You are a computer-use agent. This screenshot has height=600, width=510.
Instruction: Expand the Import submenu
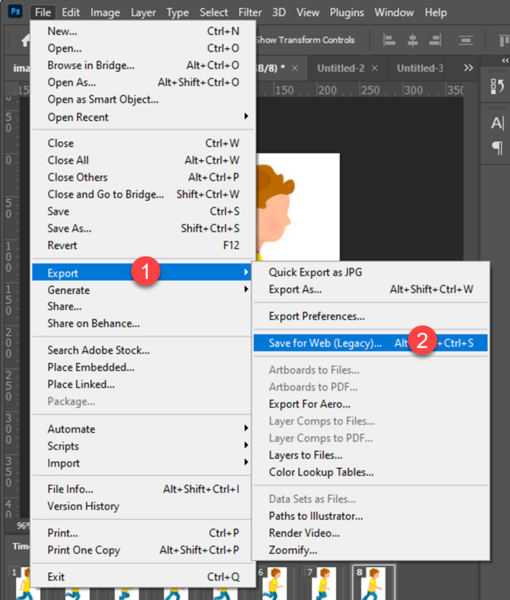[x=142, y=463]
